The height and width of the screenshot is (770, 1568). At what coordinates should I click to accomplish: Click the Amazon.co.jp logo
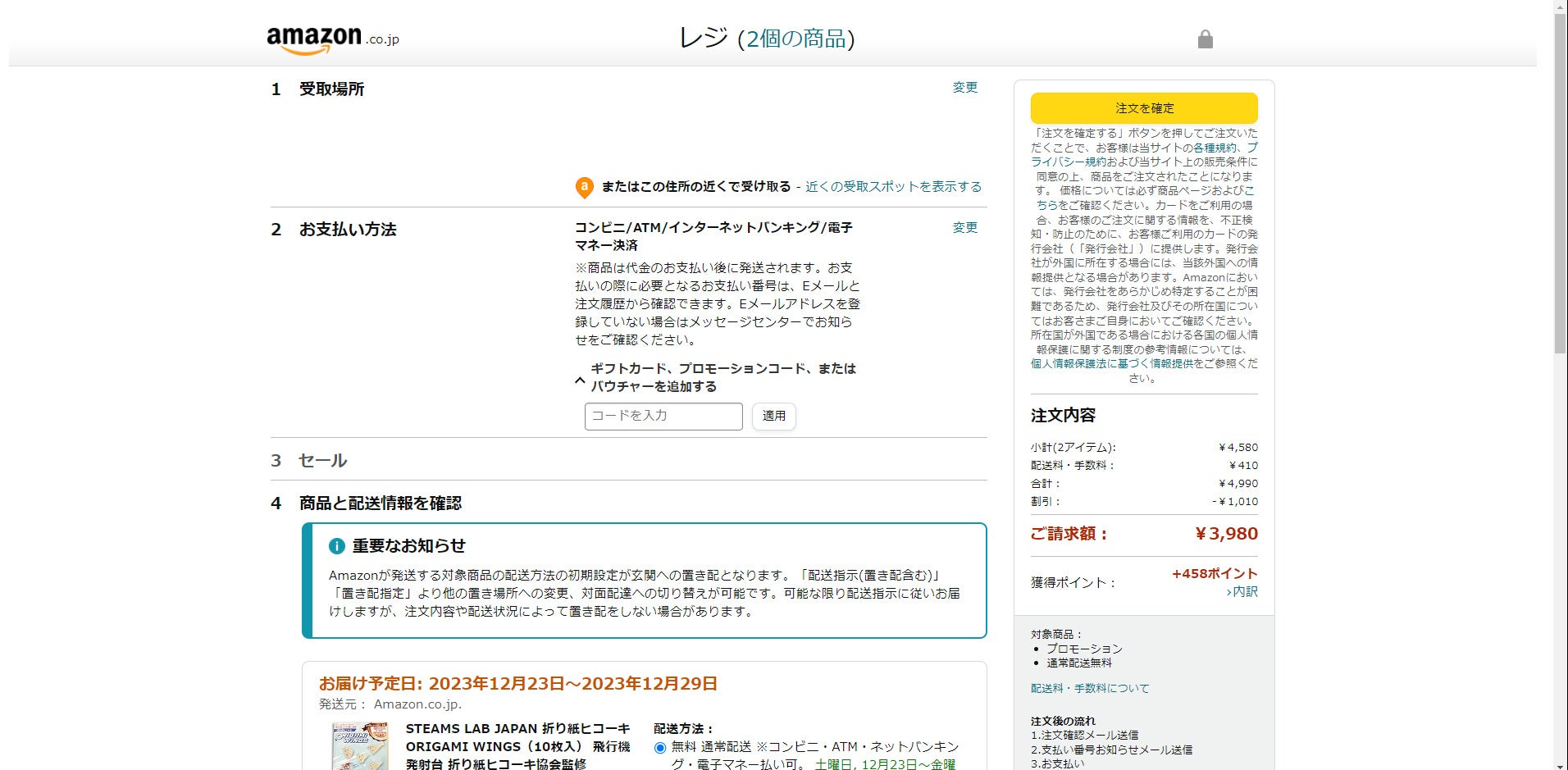pyautogui.click(x=333, y=39)
